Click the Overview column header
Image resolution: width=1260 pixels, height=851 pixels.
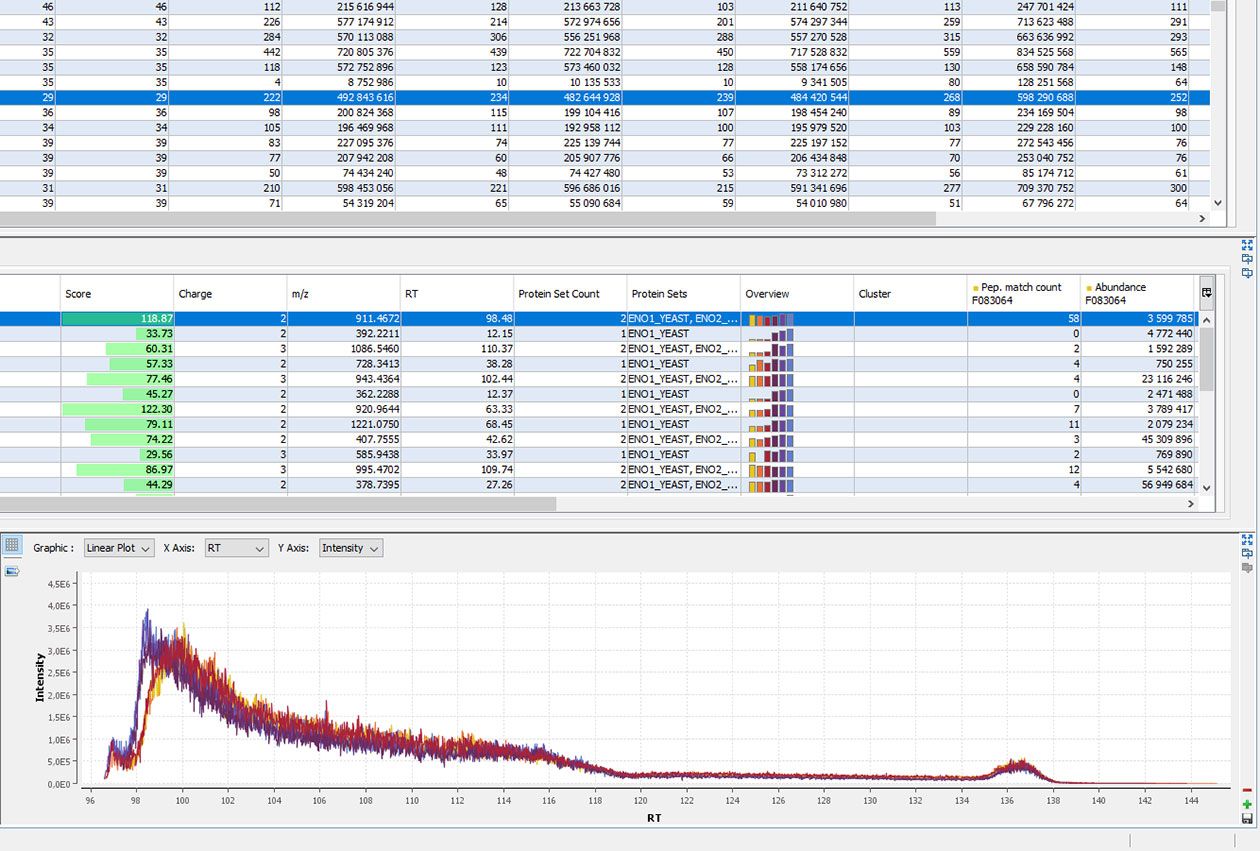(797, 294)
